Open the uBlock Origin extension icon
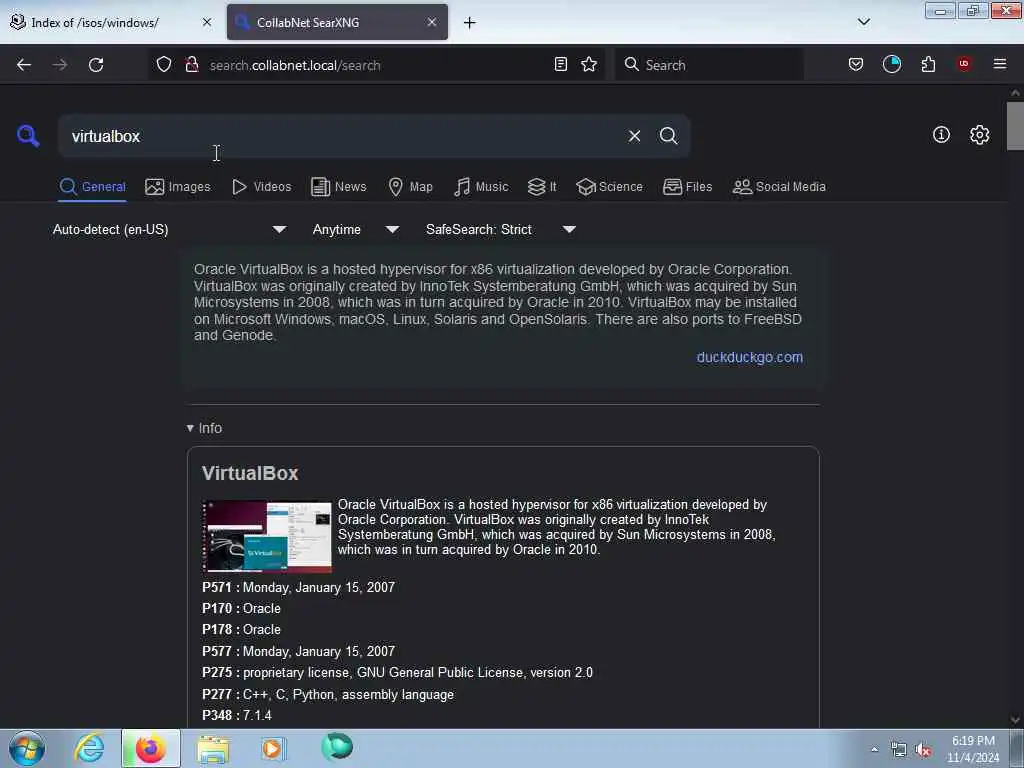The height and width of the screenshot is (768, 1024). (964, 64)
